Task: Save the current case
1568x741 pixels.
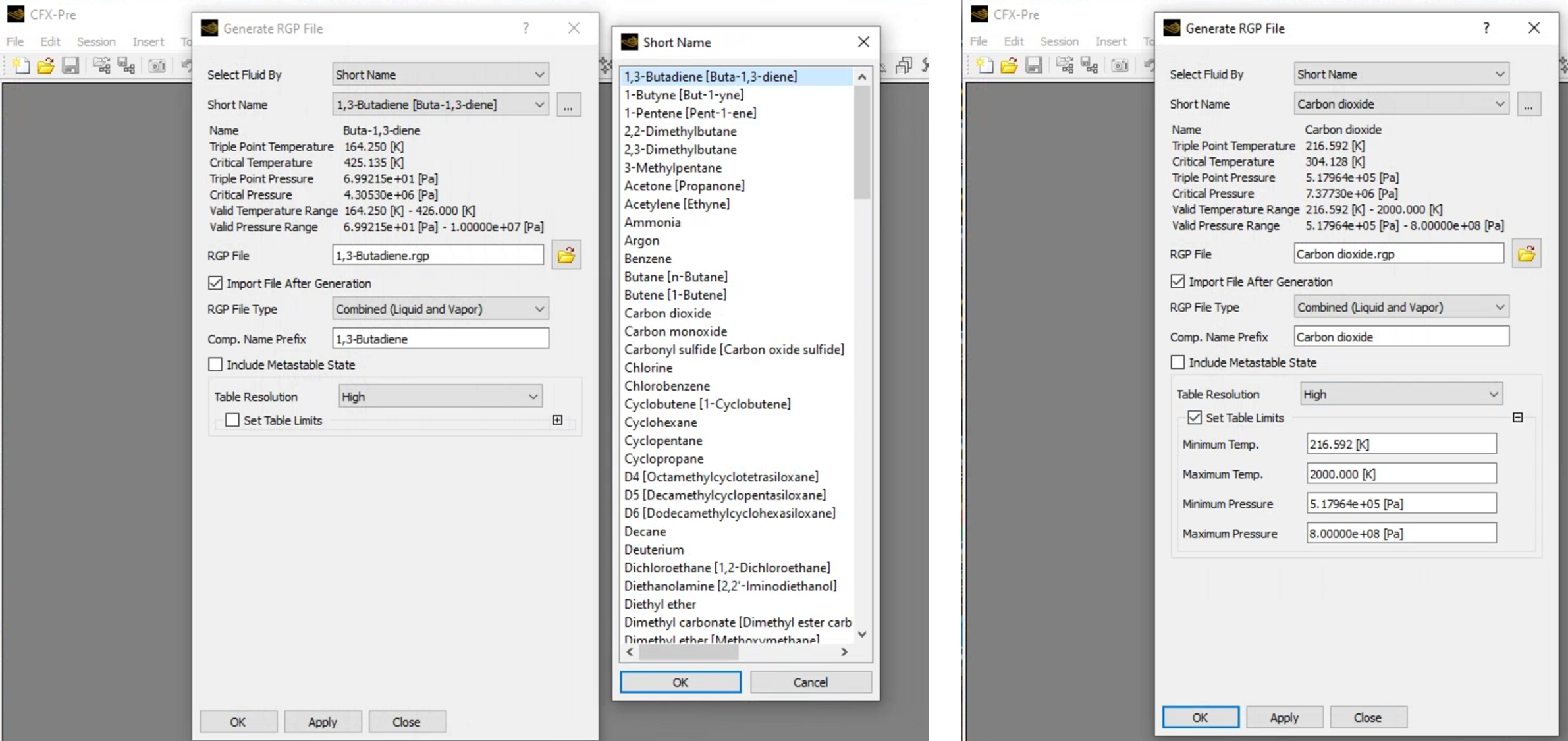Action: [x=70, y=65]
